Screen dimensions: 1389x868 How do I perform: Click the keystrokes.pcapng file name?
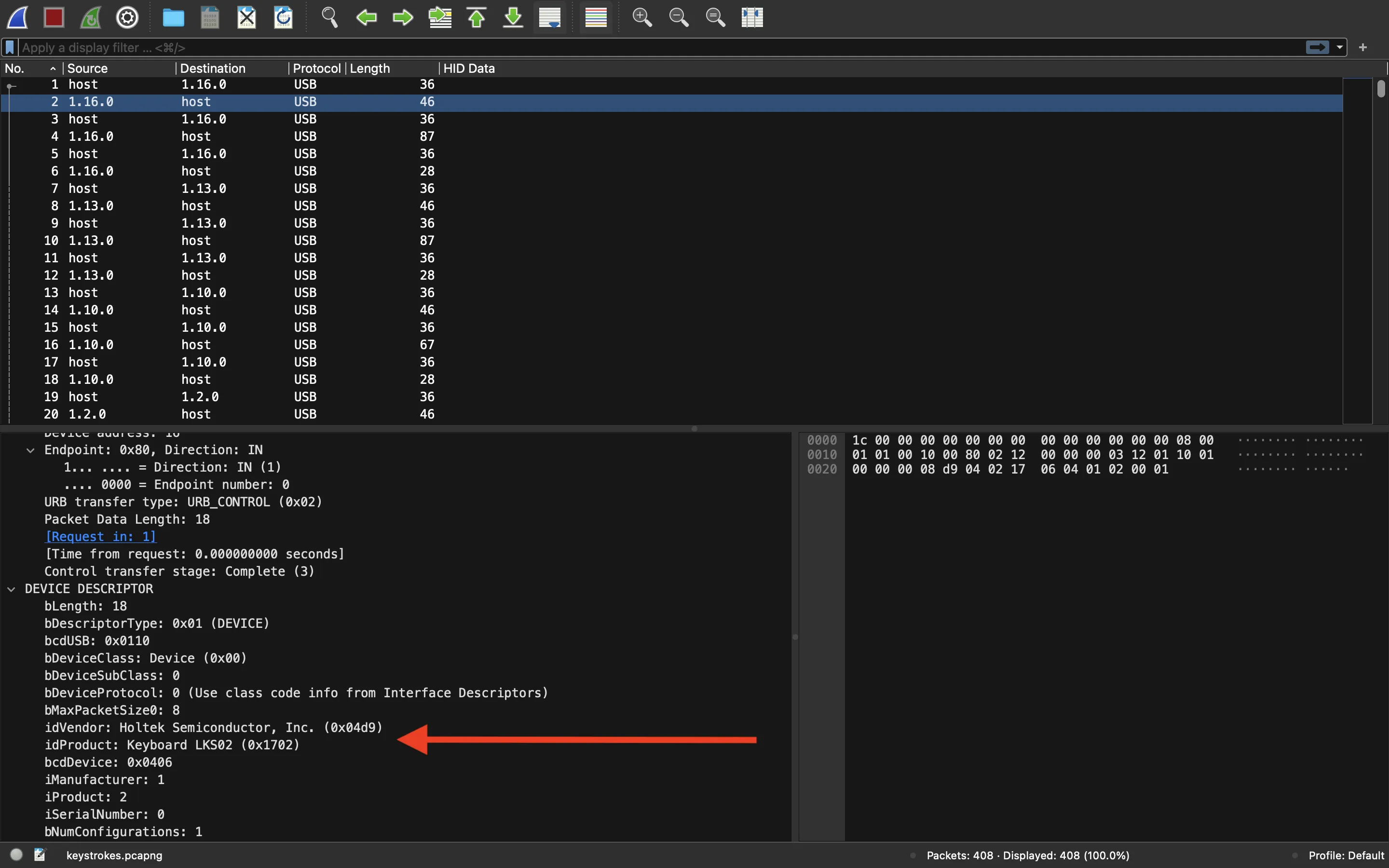(114, 855)
